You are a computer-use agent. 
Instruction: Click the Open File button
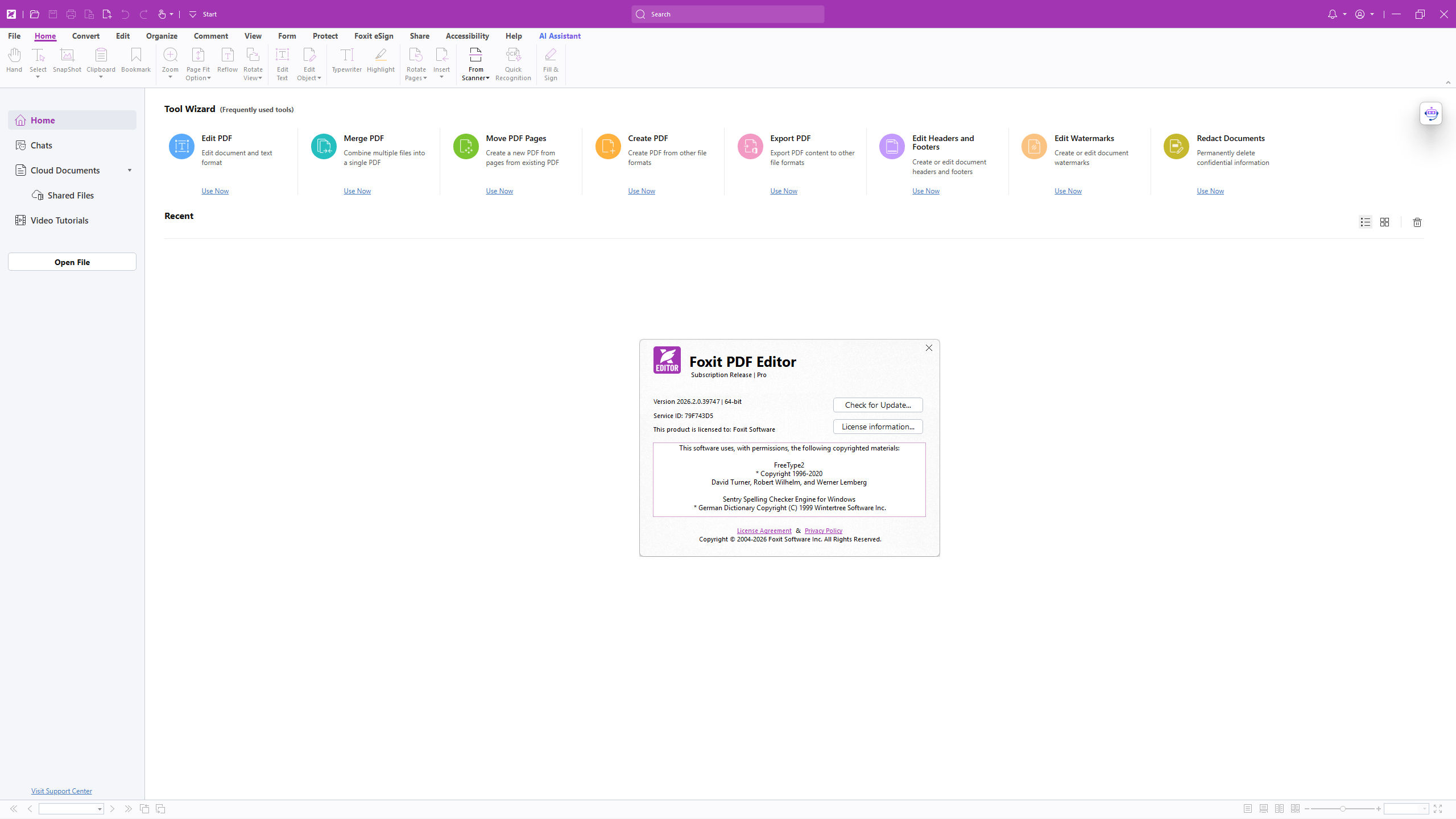[72, 262]
